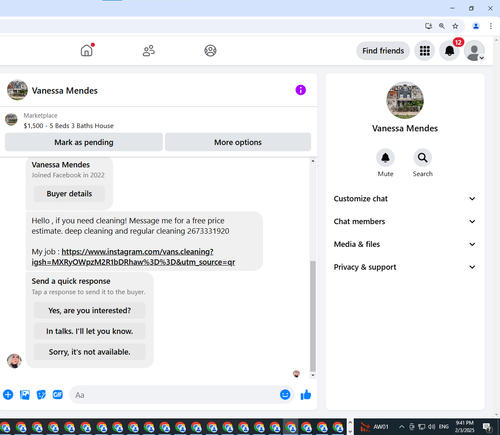Viewport: 500px width, 435px height.
Task: Open the Groups icon in top navigation
Action: 210,51
